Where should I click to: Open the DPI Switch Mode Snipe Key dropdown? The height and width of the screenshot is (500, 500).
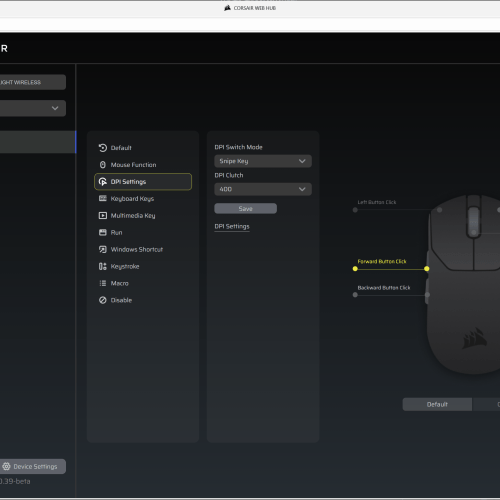coord(263,161)
